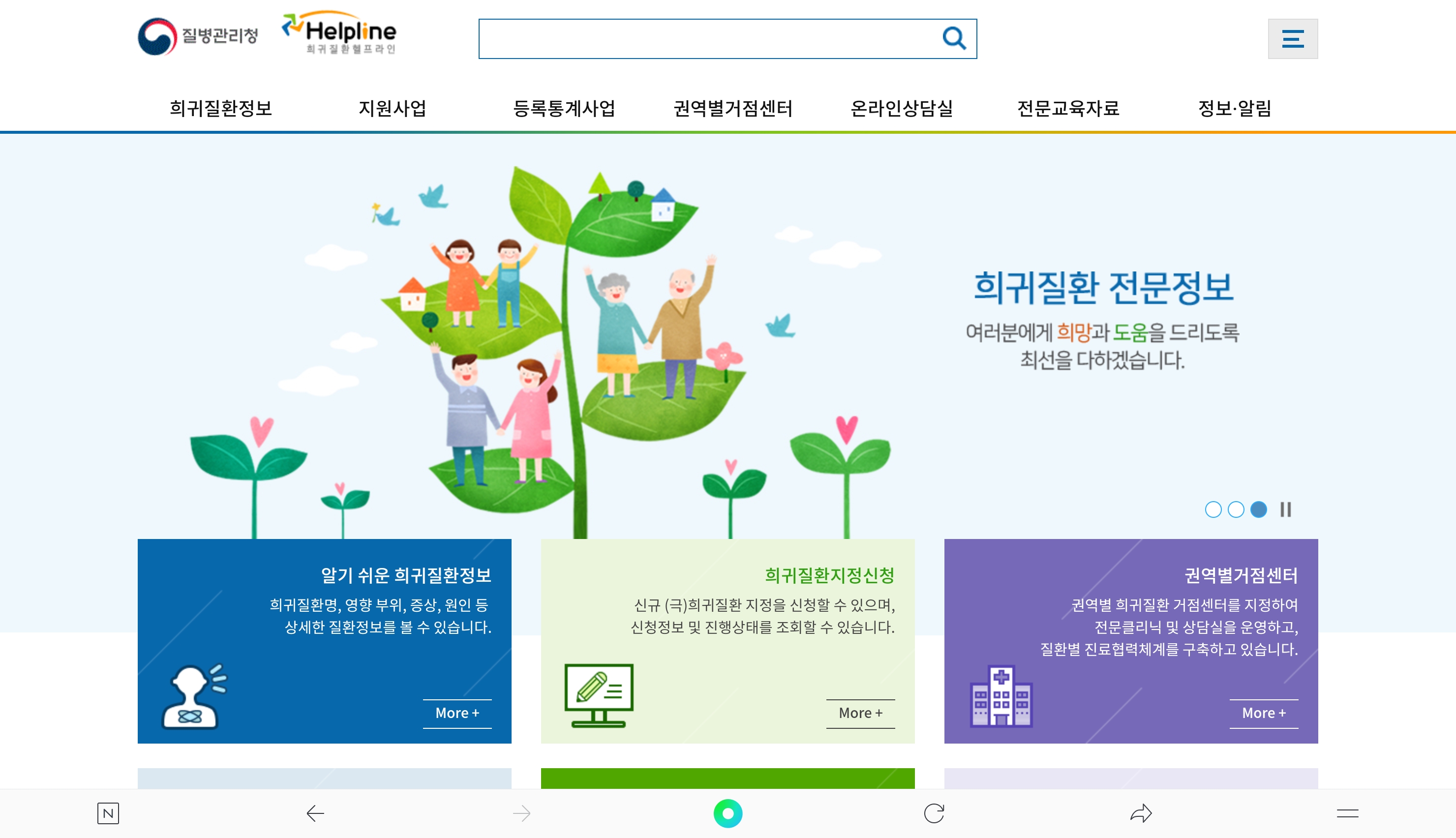This screenshot has width=1456, height=838.
Task: Click More+ on 알기 쉬운 희귀질환정보 card
Action: pyautogui.click(x=457, y=713)
